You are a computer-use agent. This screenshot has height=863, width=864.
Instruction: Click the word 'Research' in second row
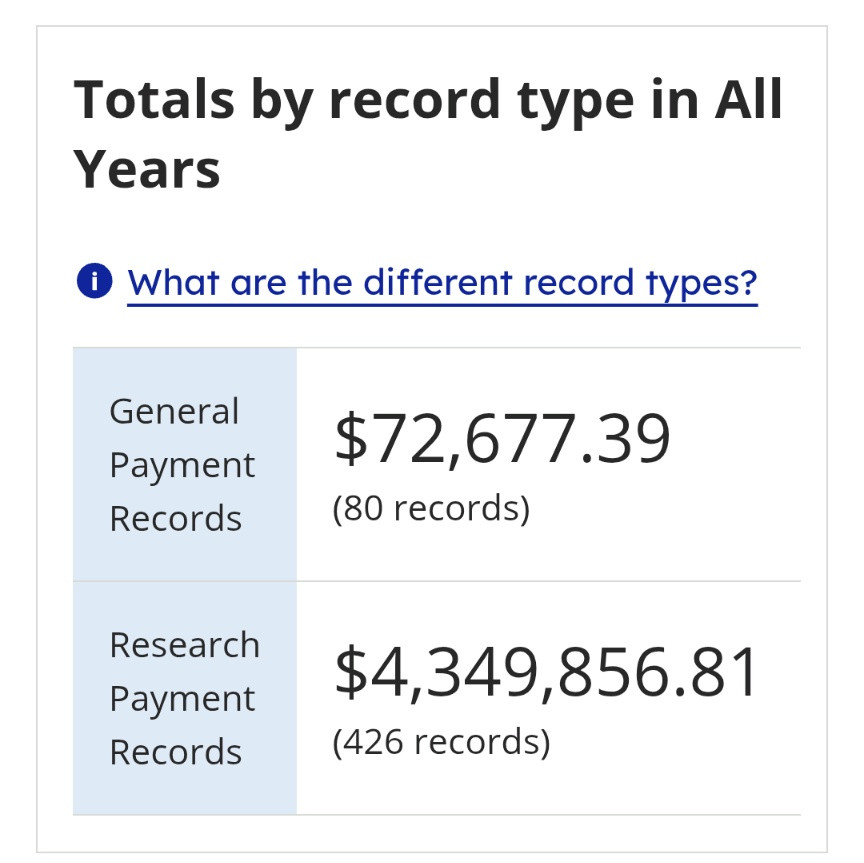pos(185,645)
